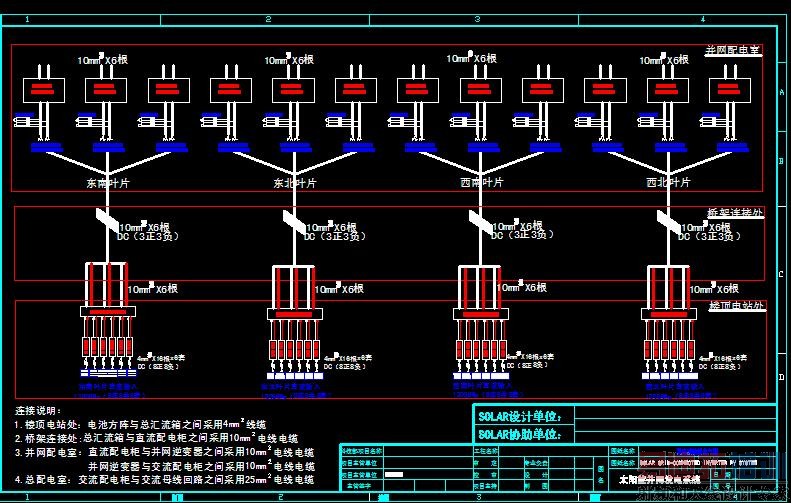Select the 东南叶片 label
791x503 pixels.
tap(107, 183)
